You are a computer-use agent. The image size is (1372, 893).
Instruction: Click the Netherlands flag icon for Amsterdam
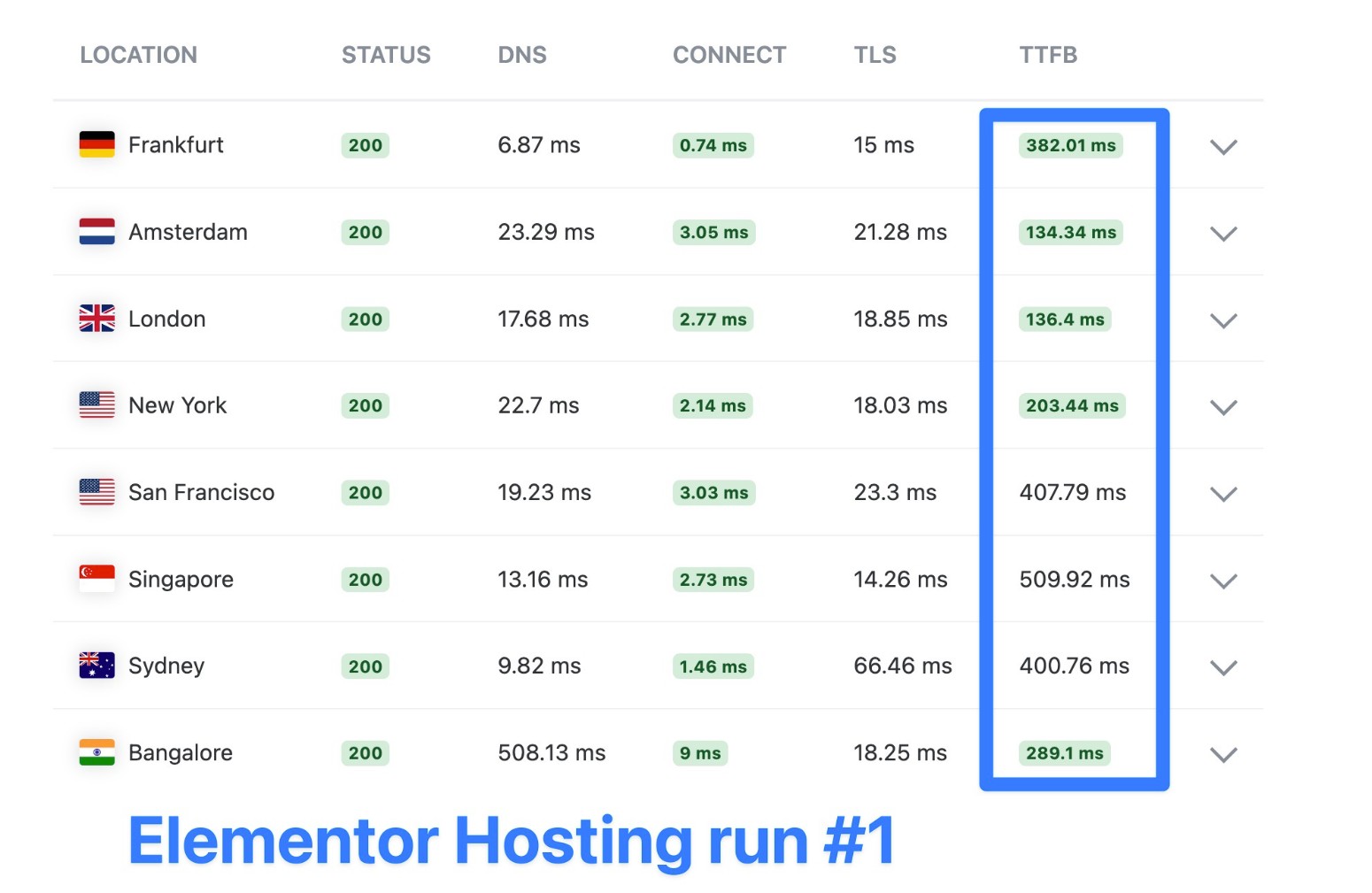(96, 231)
